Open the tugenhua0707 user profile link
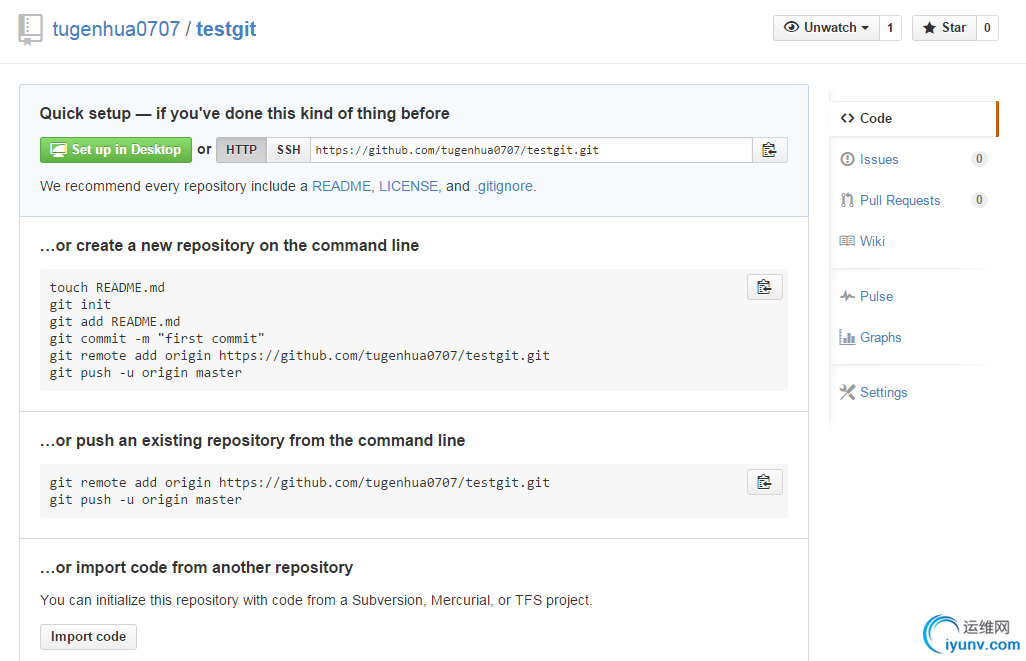 (x=115, y=29)
